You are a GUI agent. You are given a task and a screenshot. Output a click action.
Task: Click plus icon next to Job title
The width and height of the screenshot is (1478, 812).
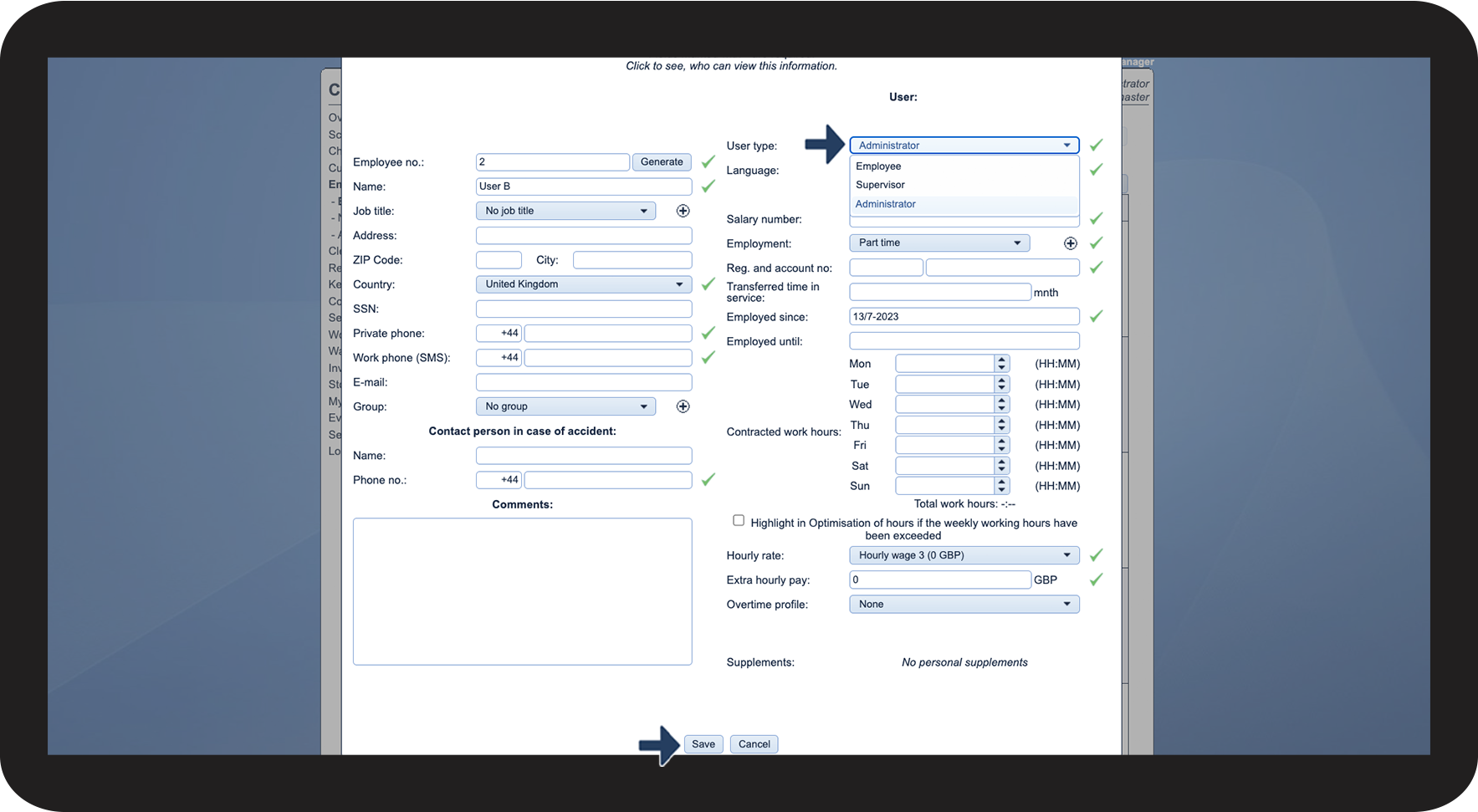pos(683,211)
